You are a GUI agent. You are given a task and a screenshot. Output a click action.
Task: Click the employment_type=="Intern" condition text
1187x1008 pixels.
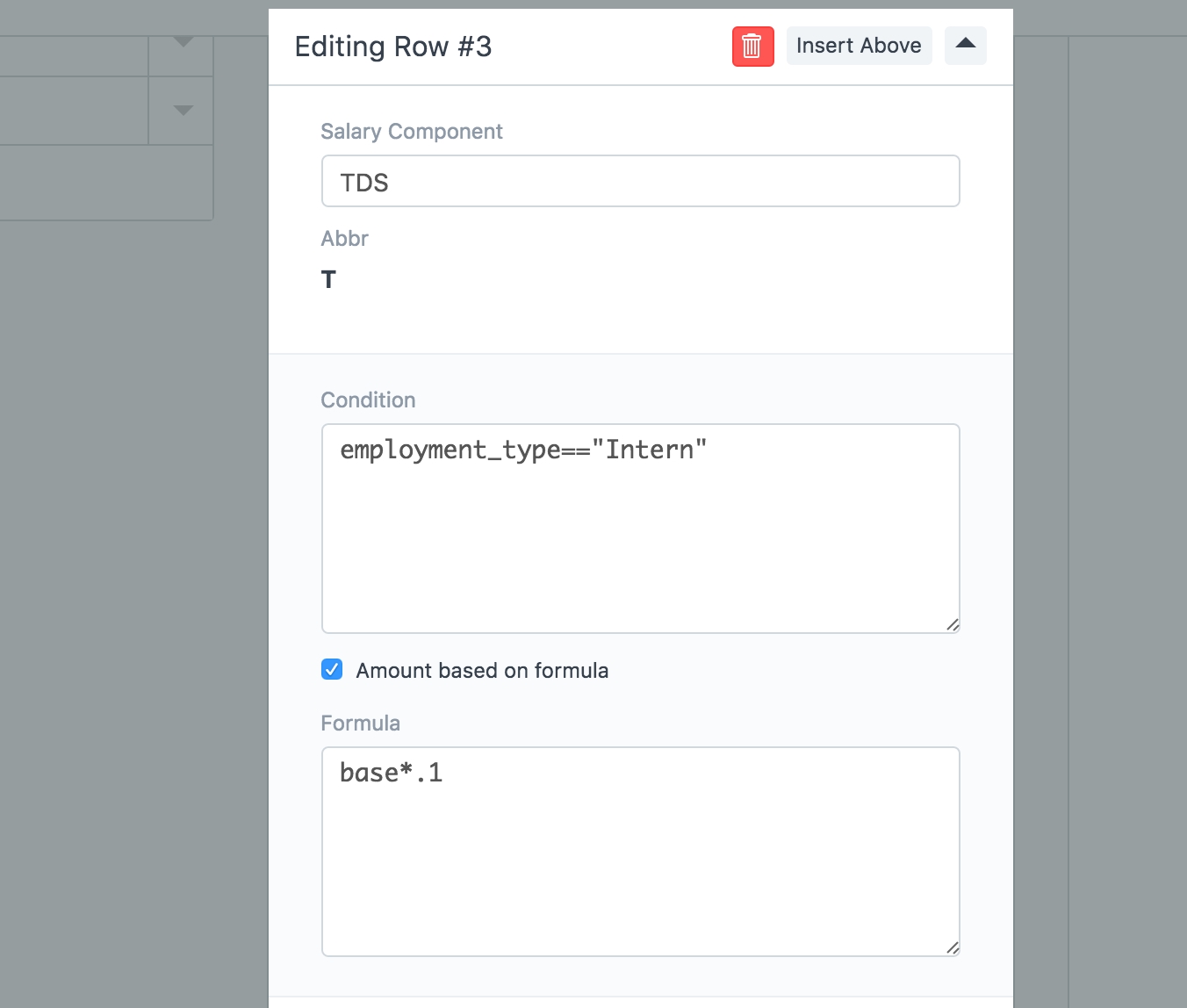(x=523, y=450)
